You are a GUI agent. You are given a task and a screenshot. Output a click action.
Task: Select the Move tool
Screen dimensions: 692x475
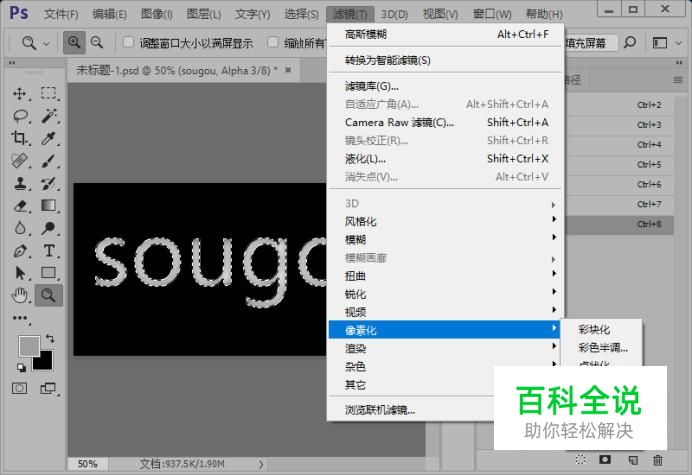(x=19, y=94)
